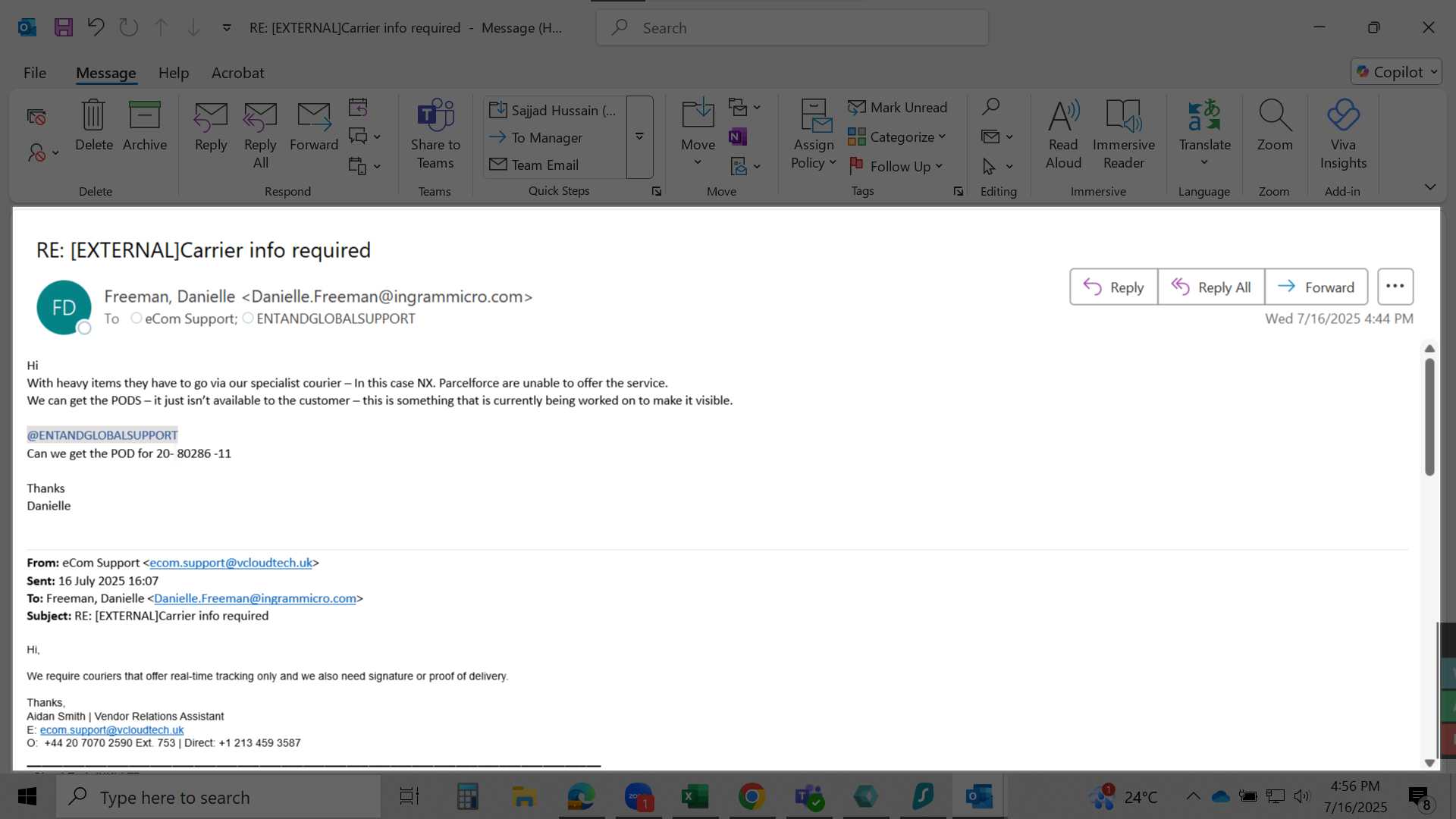Mark the message as Unread
The image size is (1456, 819).
click(898, 108)
